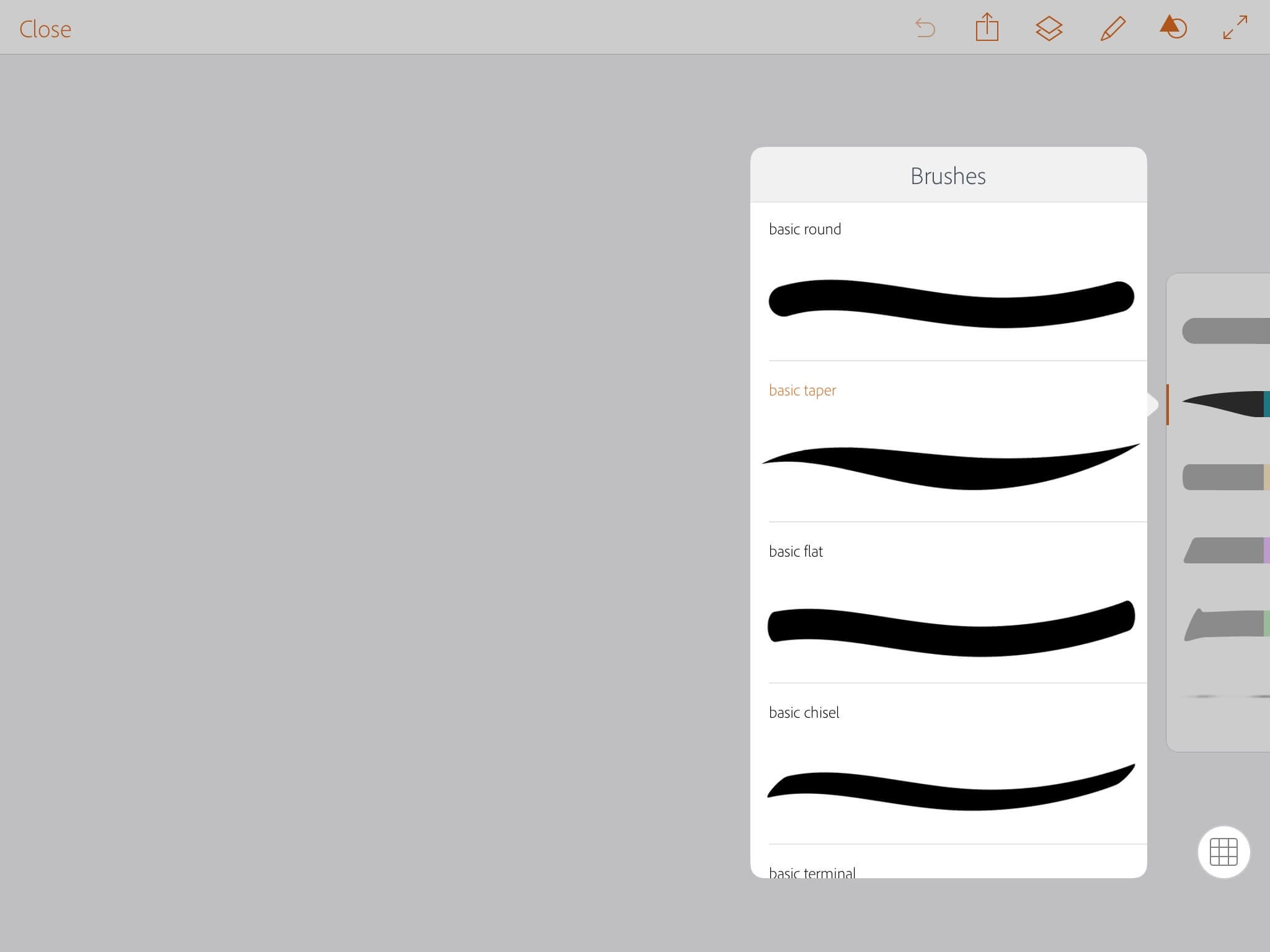The image size is (1270, 952).
Task: Open the layers stack icon
Action: tap(1049, 29)
